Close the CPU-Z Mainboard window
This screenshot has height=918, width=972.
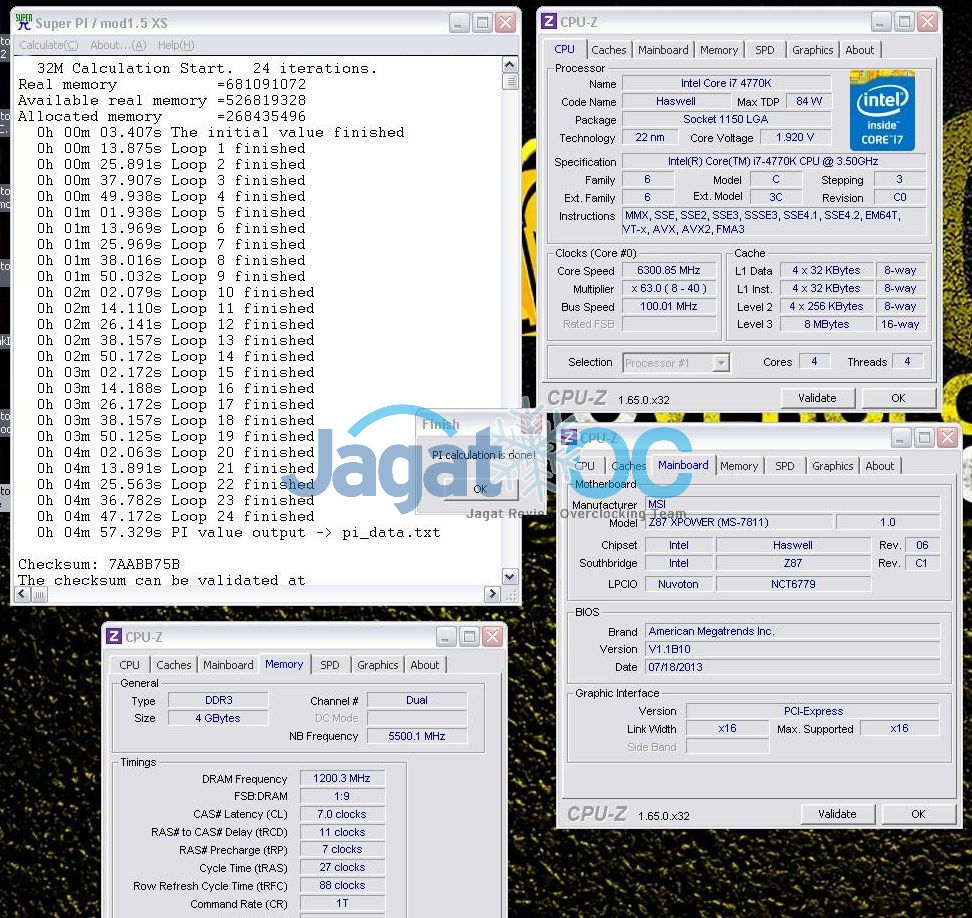click(947, 437)
